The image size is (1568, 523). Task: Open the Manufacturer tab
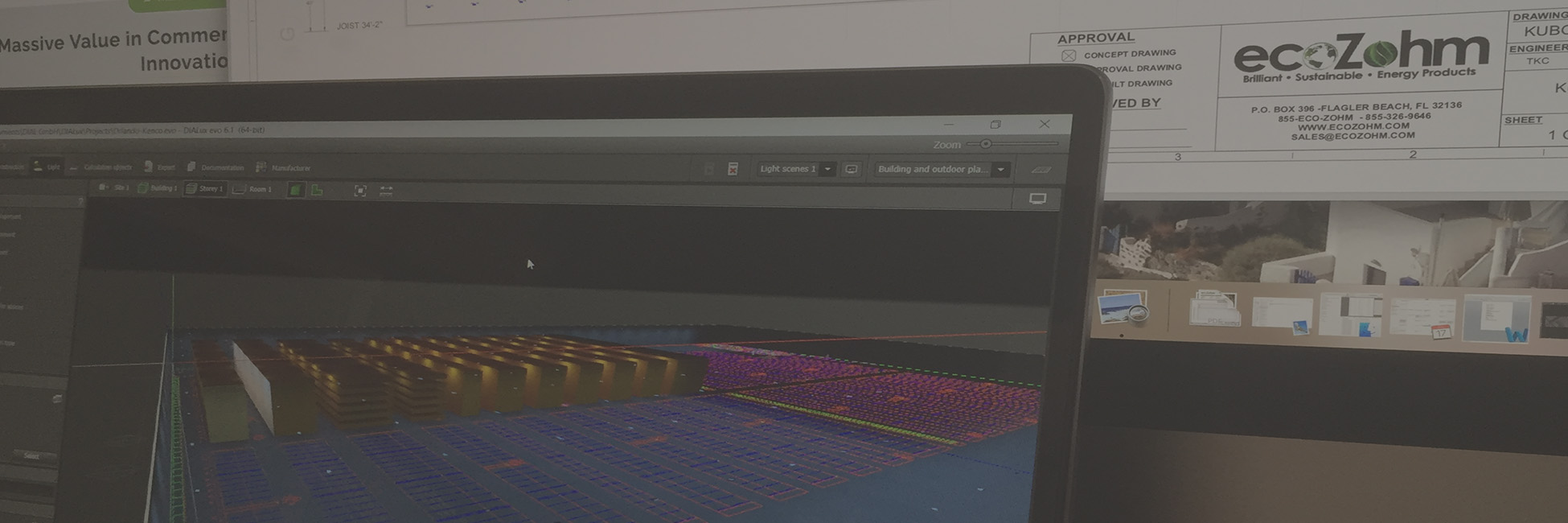pos(283,167)
